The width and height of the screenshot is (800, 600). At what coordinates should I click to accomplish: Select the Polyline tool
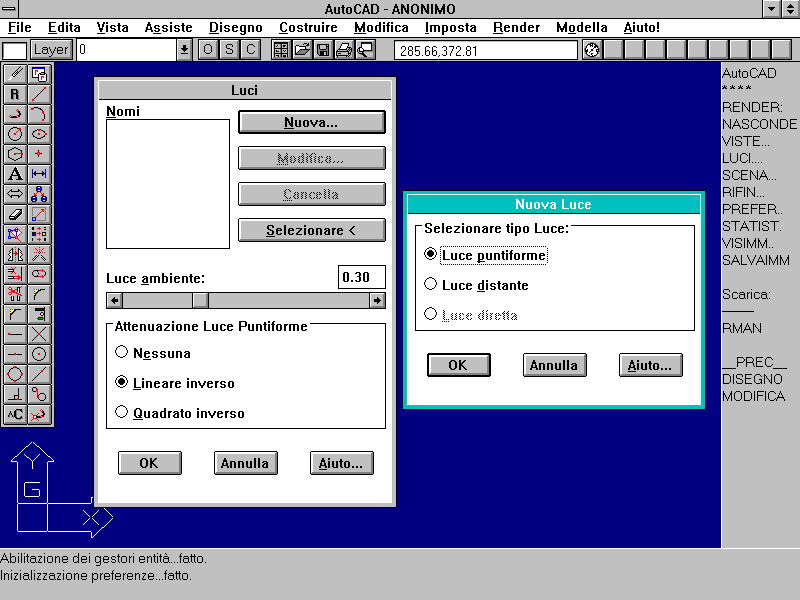pyautogui.click(x=15, y=114)
